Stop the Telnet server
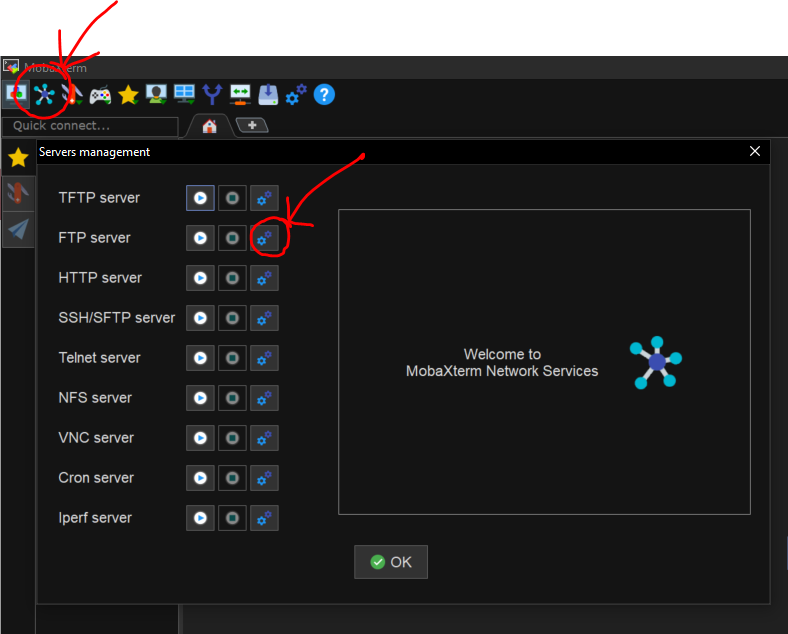788x634 pixels. point(232,358)
